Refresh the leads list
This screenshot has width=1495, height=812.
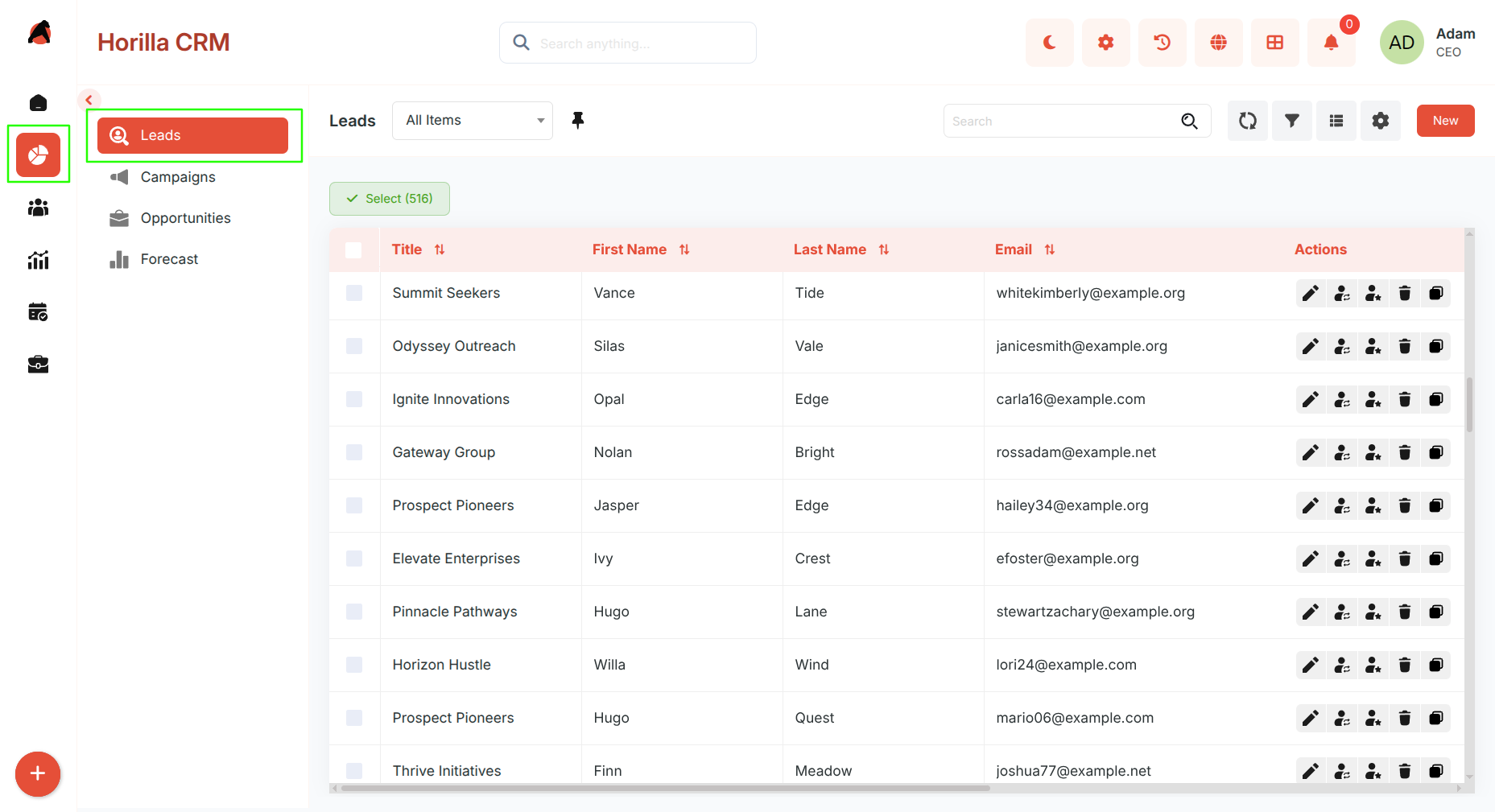tap(1247, 121)
